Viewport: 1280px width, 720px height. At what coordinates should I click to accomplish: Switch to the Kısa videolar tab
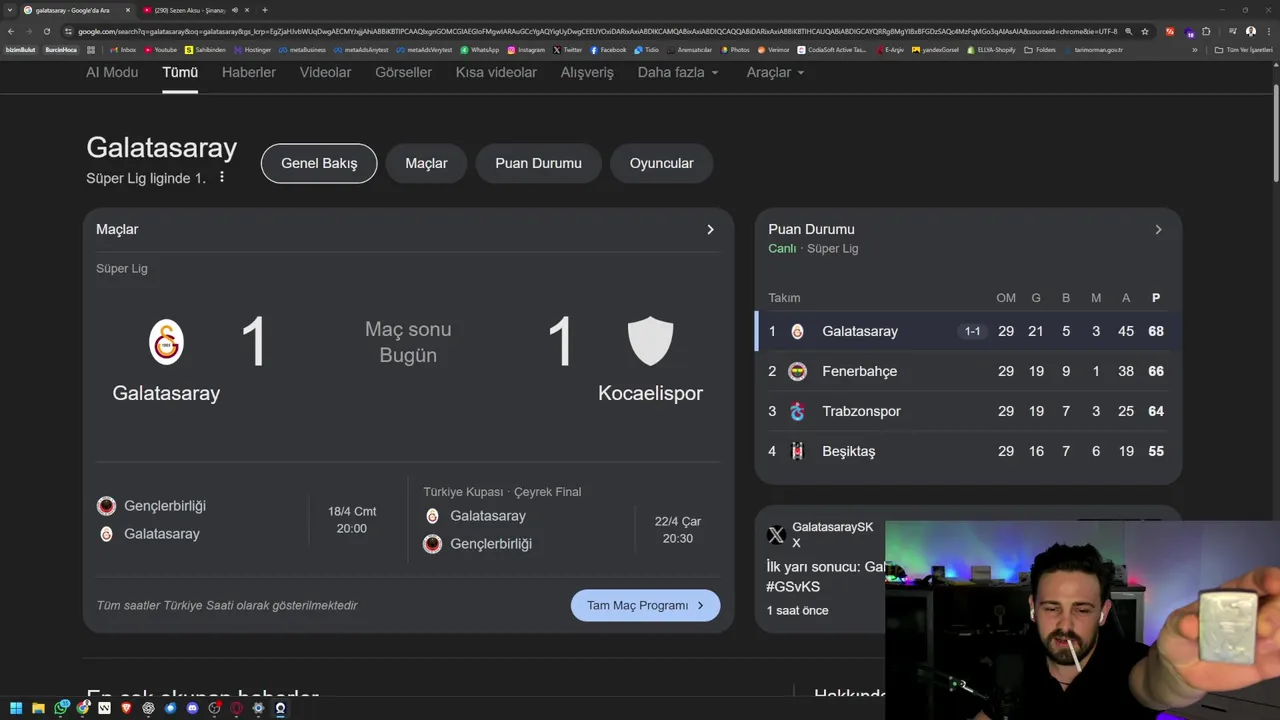click(x=496, y=72)
